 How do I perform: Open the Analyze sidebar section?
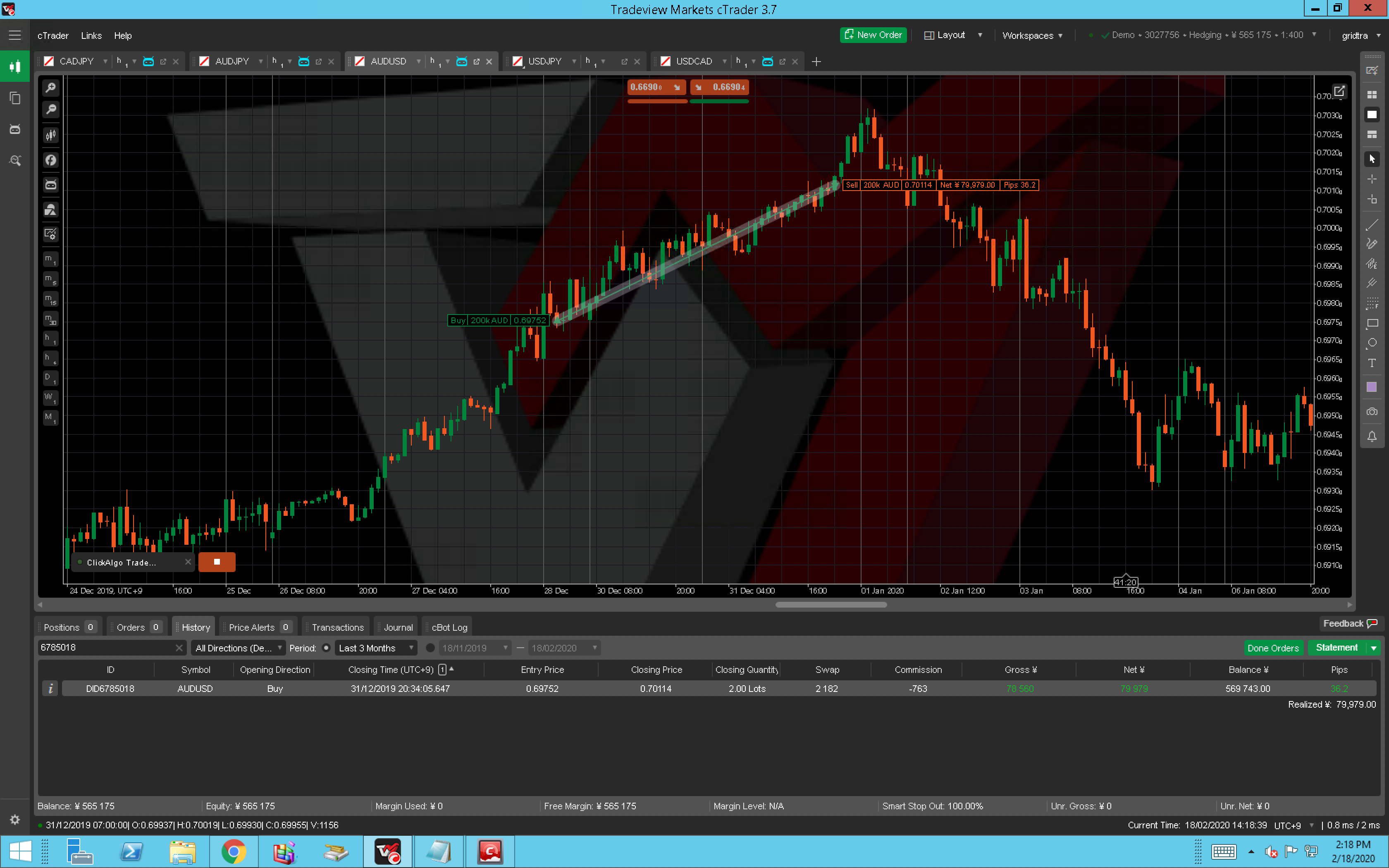point(15,161)
